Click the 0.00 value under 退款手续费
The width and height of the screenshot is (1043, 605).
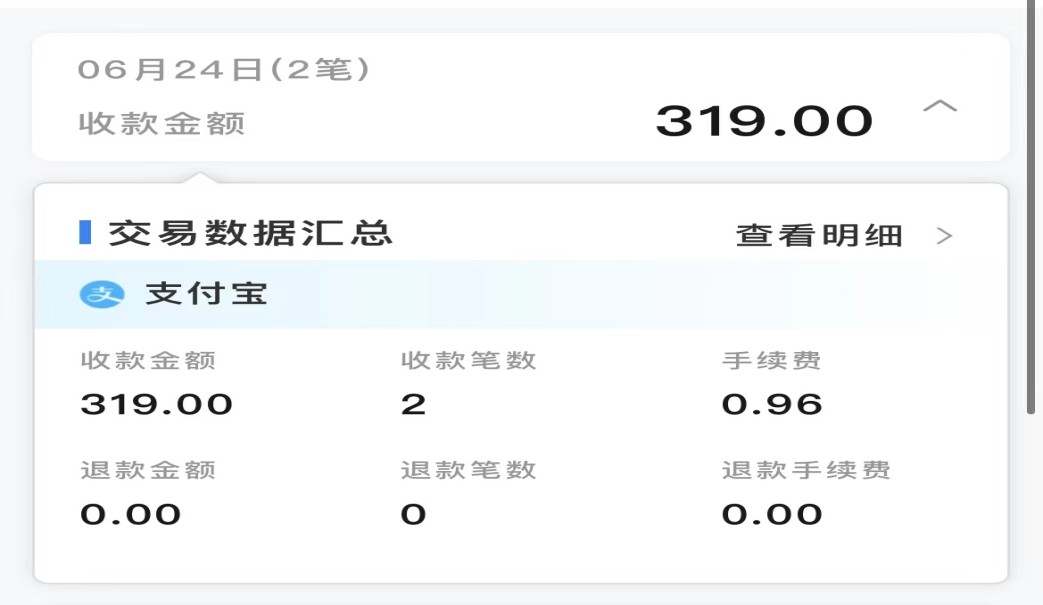[x=771, y=515]
